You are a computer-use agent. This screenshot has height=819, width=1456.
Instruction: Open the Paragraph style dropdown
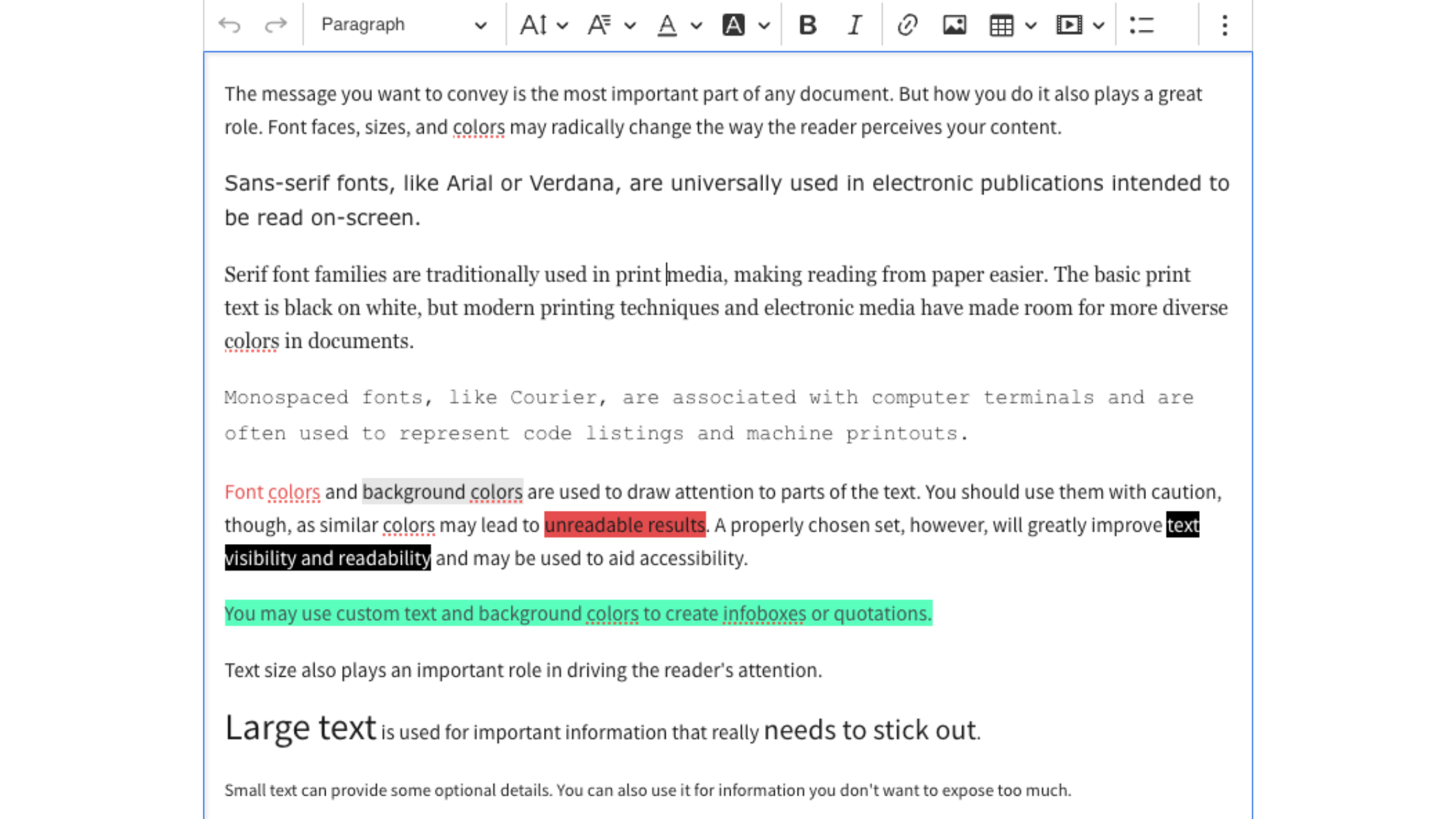tap(400, 24)
